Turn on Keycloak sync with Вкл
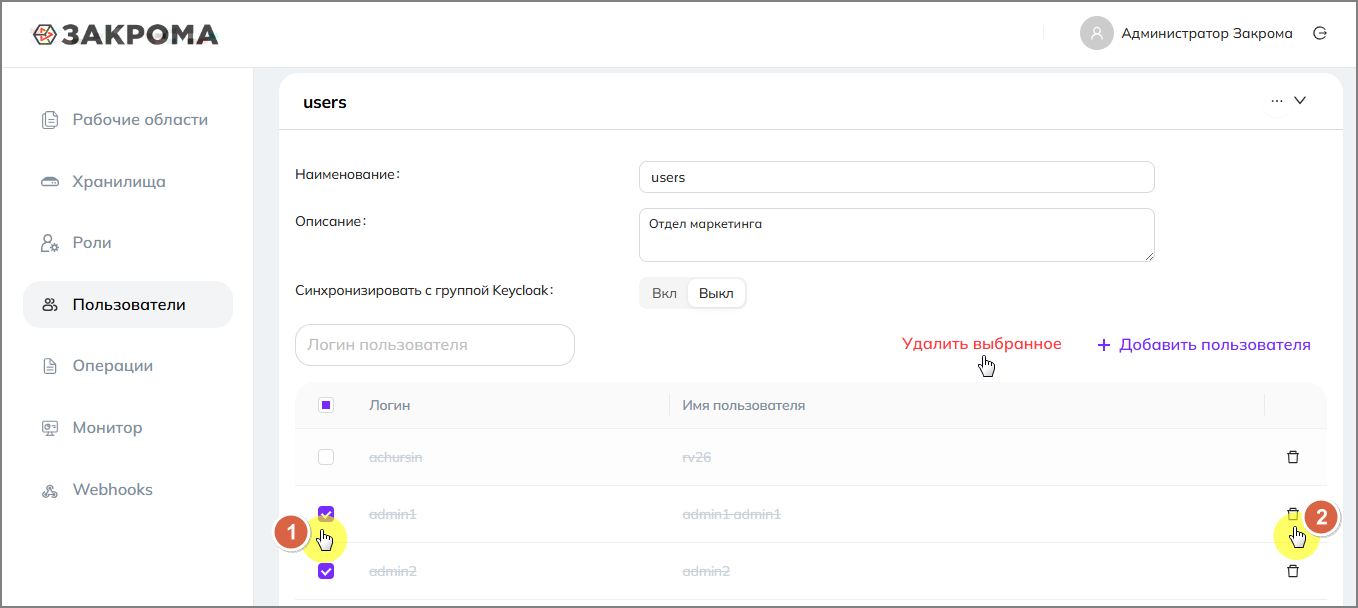 [664, 293]
